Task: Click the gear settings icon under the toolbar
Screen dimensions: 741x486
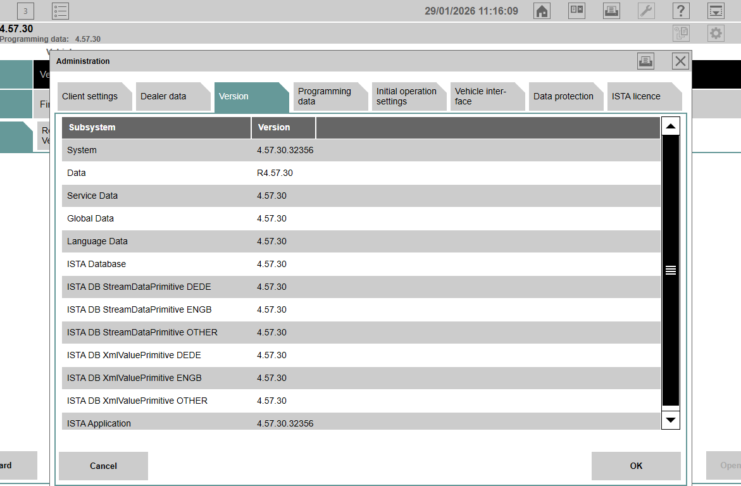Action: (716, 33)
